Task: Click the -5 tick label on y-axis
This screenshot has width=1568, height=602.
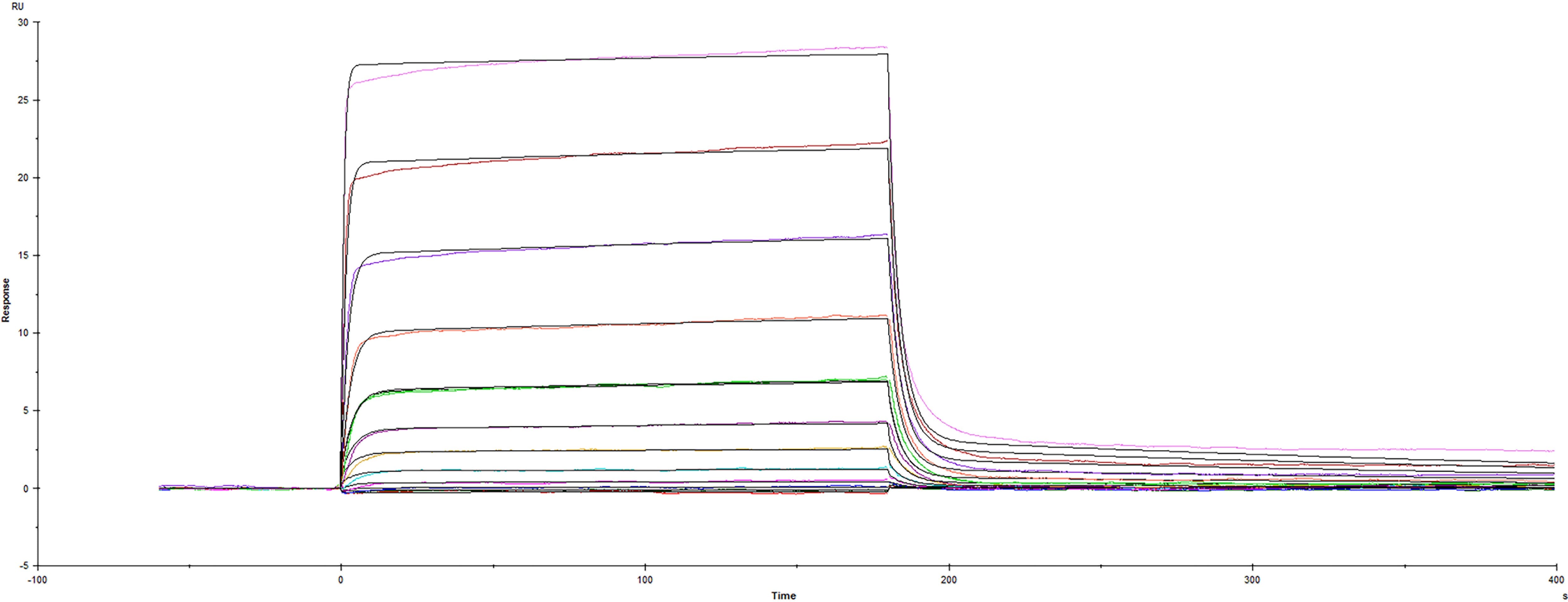Action: tap(23, 566)
